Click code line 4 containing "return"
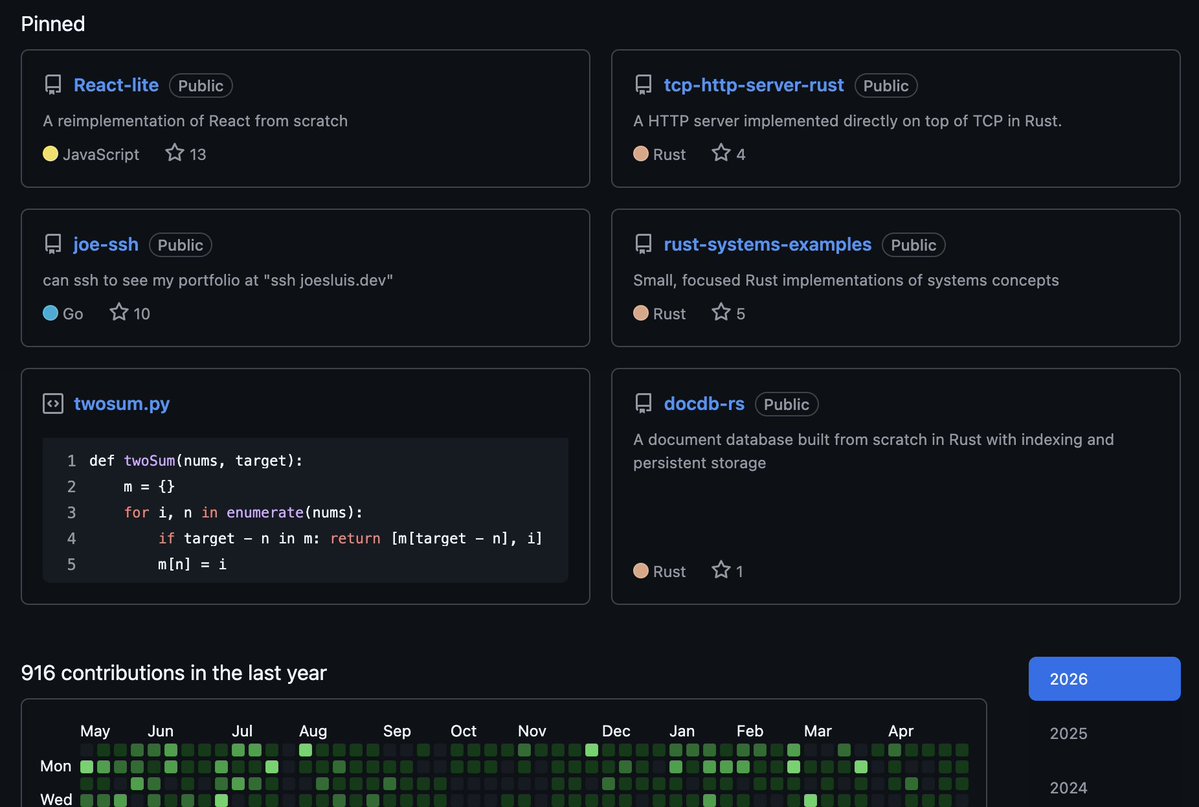1199x807 pixels. pyautogui.click(x=350, y=539)
